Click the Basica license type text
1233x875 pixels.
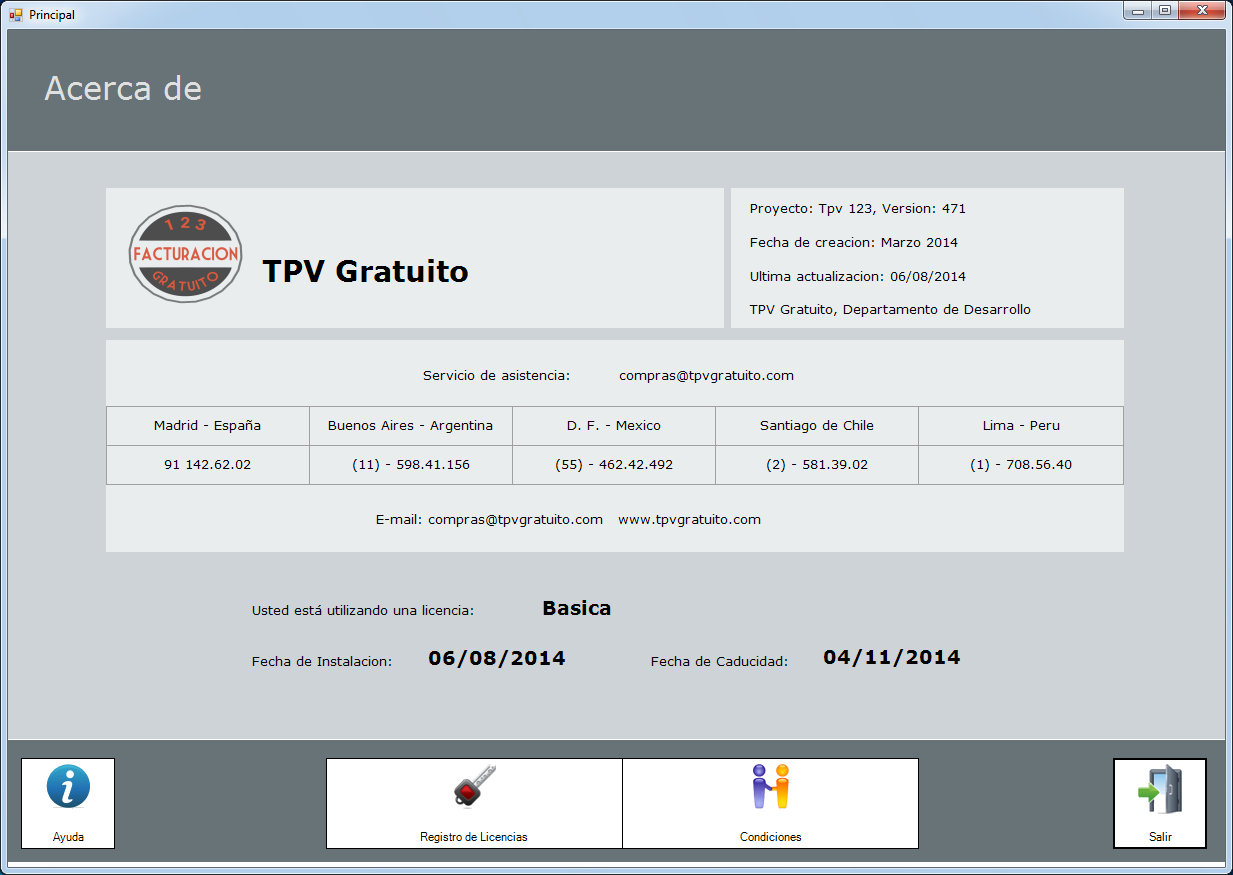pos(576,608)
